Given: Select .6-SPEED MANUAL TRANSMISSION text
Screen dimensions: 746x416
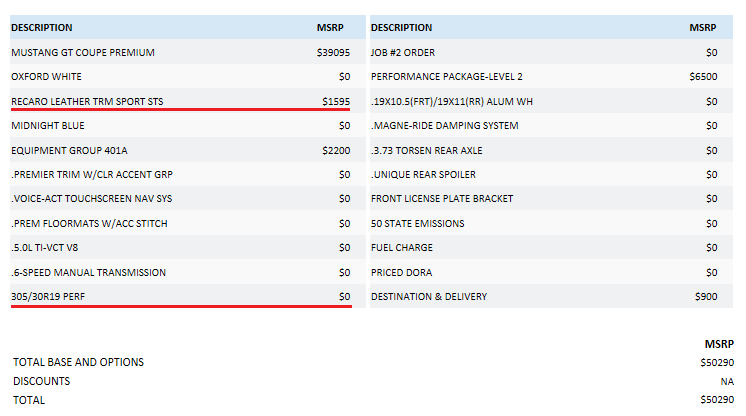Looking at the screenshot, I should 88,272.
